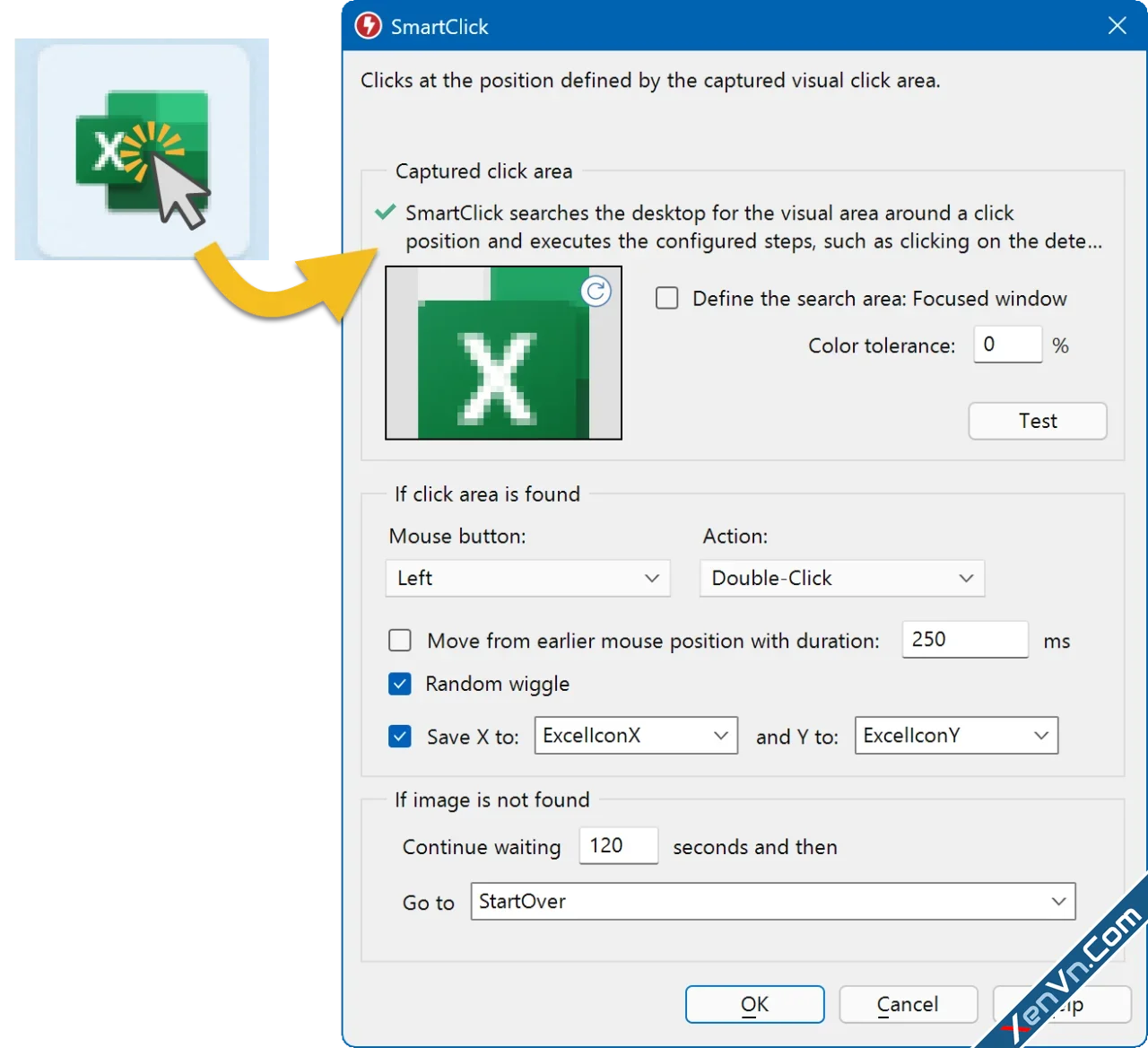Click the 'If click area is found' label
The width and height of the screenshot is (1148, 1048).
[488, 494]
